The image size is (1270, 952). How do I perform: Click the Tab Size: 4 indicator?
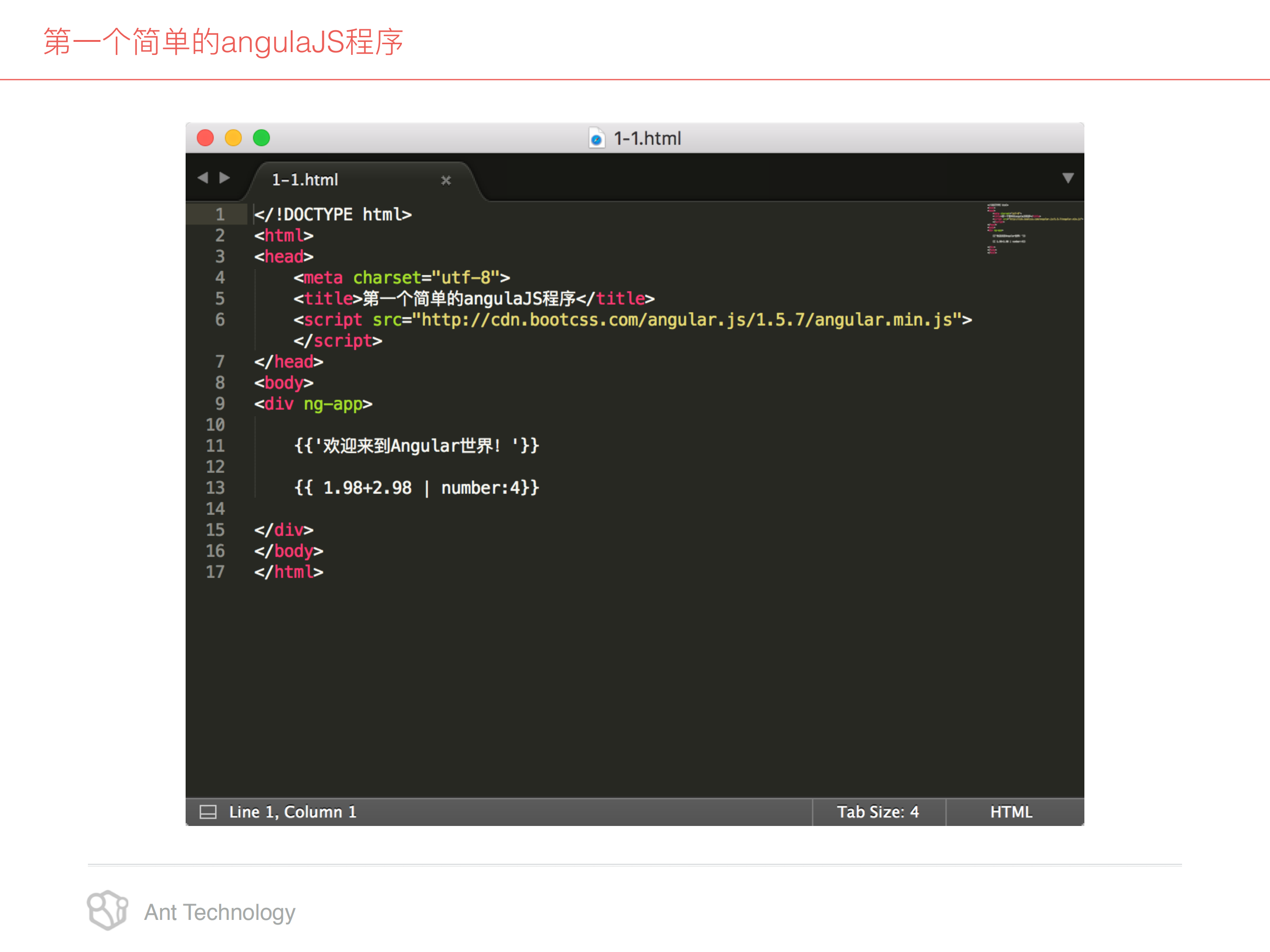pos(878,812)
